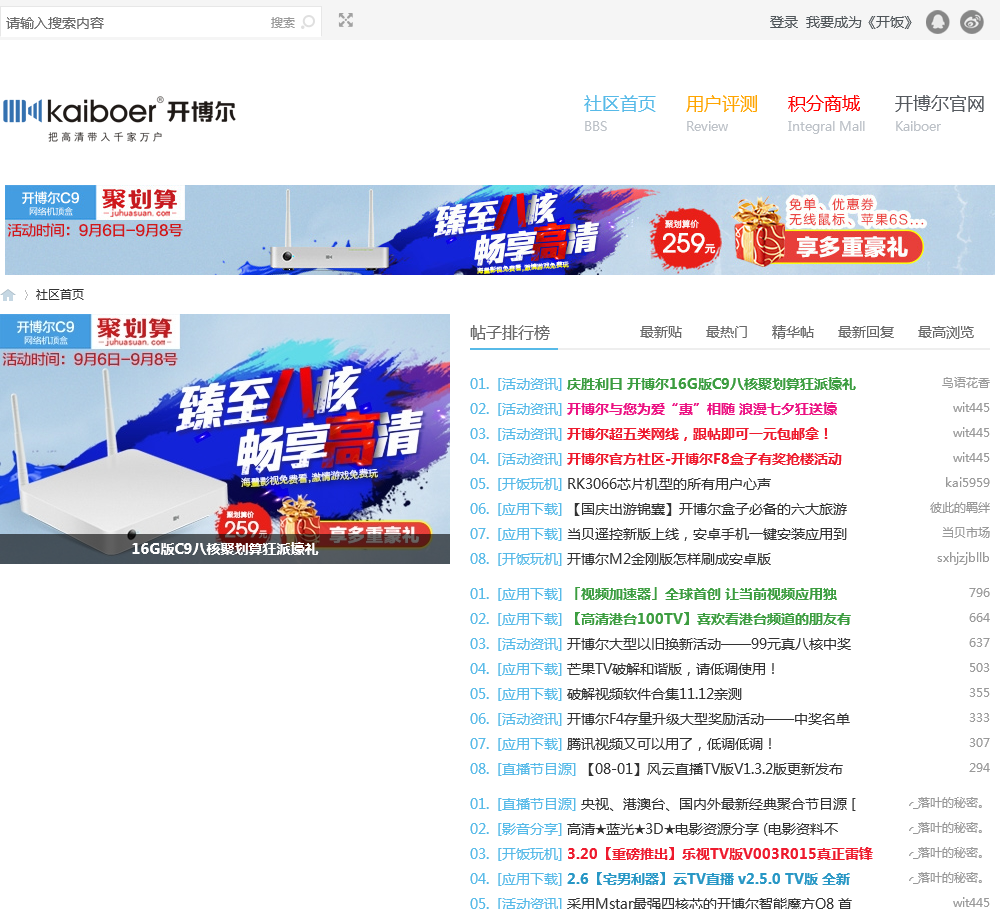Toggle the fullscreen expand icon

point(346,20)
